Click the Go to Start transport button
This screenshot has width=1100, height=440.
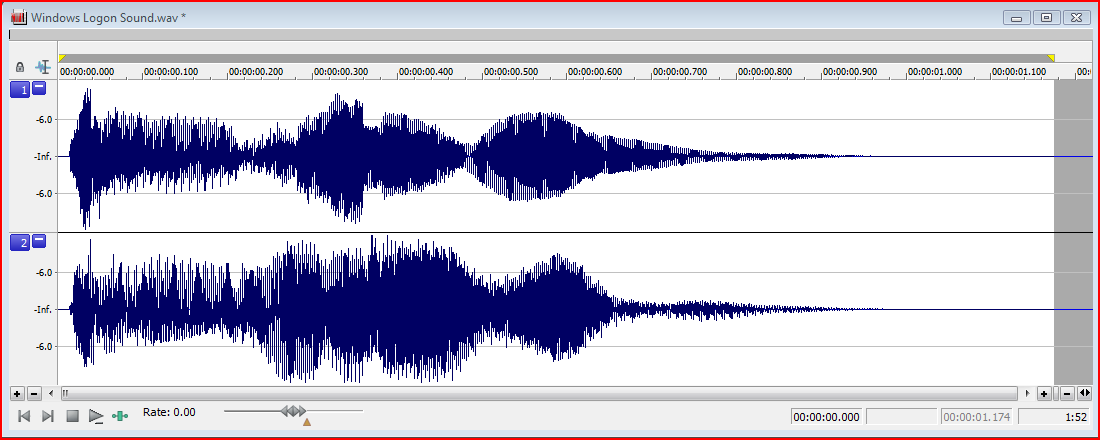point(24,416)
